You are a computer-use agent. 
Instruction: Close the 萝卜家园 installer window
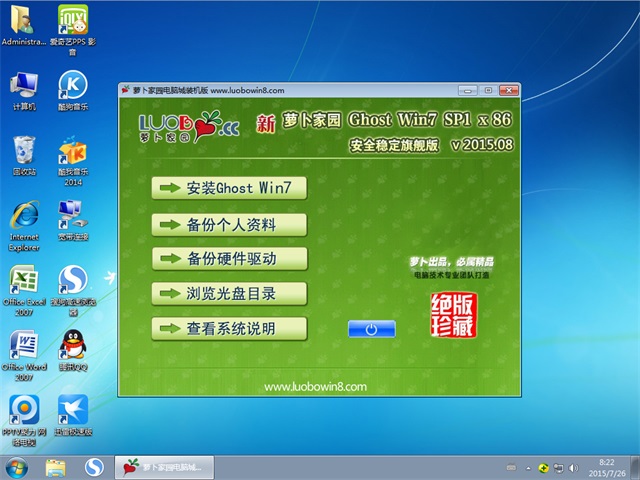[x=509, y=90]
